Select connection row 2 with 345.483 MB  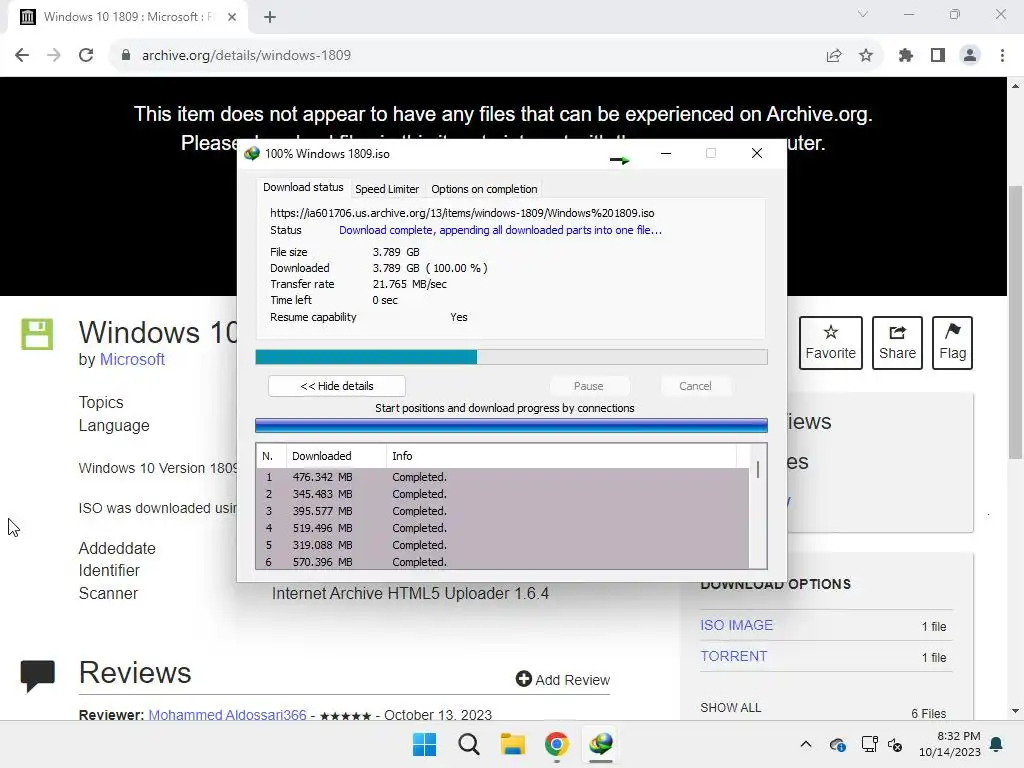point(503,494)
